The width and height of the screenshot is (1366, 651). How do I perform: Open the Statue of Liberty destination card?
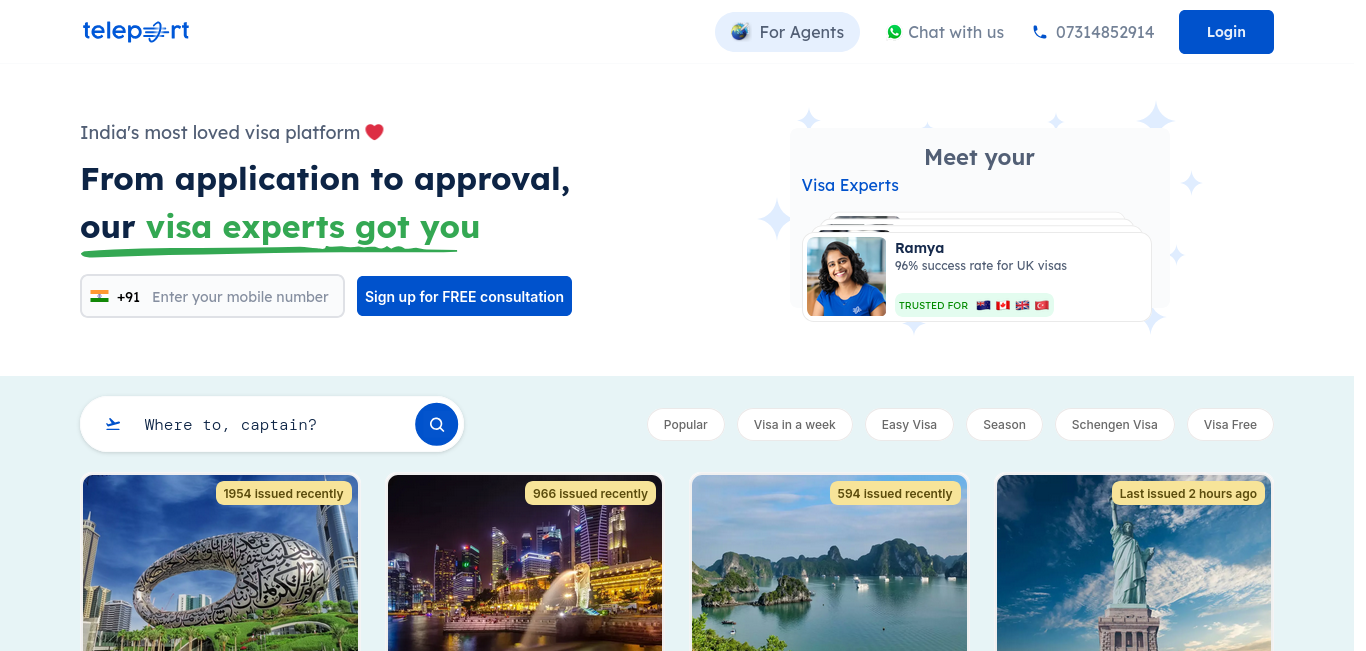pos(1134,563)
